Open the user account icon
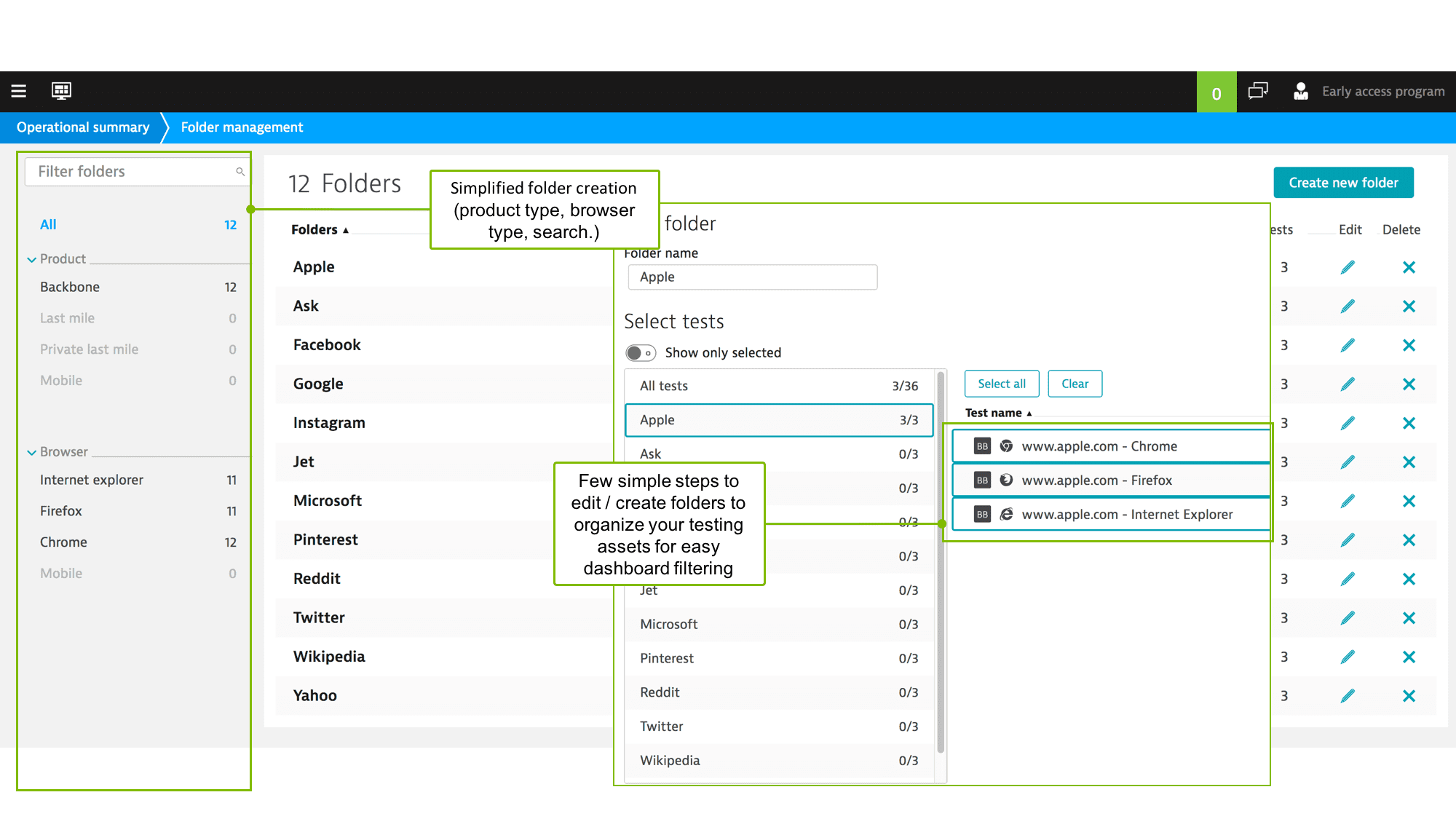The width and height of the screenshot is (1456, 819). (1301, 91)
